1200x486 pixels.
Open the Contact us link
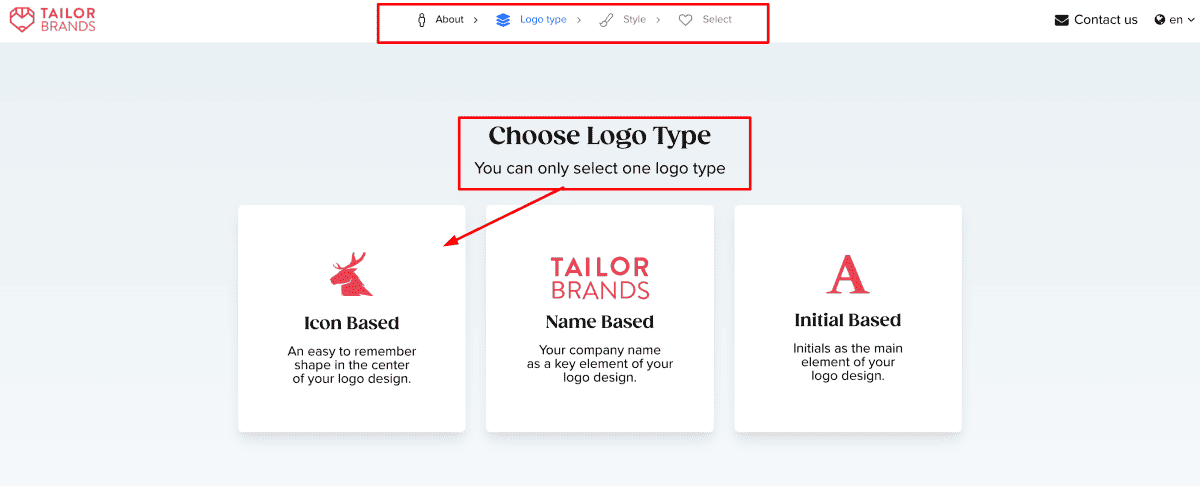coord(1105,20)
